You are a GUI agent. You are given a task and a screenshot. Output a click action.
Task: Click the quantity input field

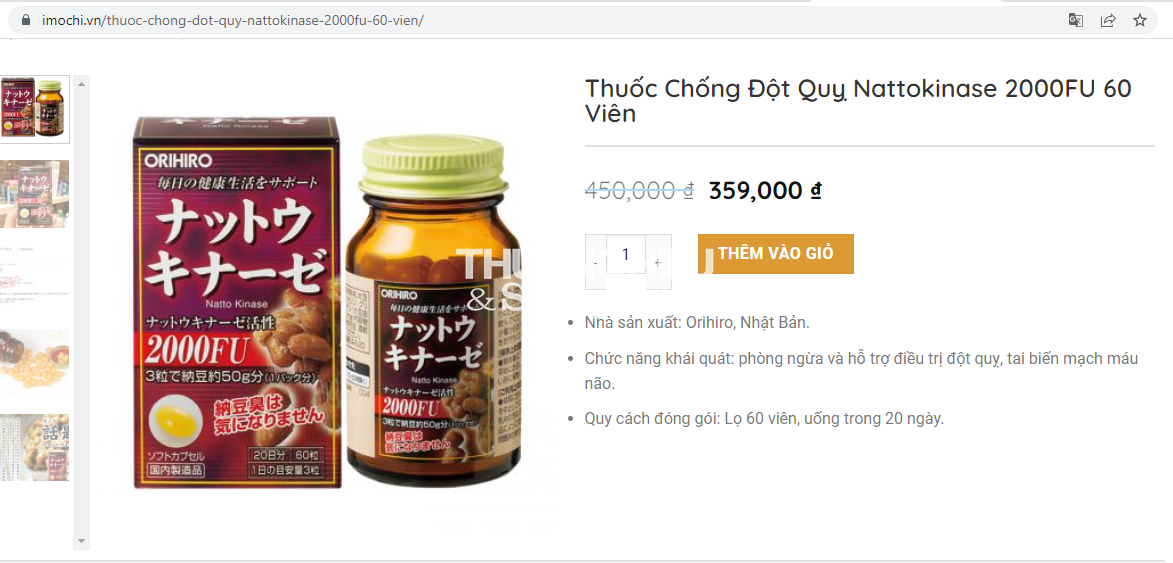point(625,254)
